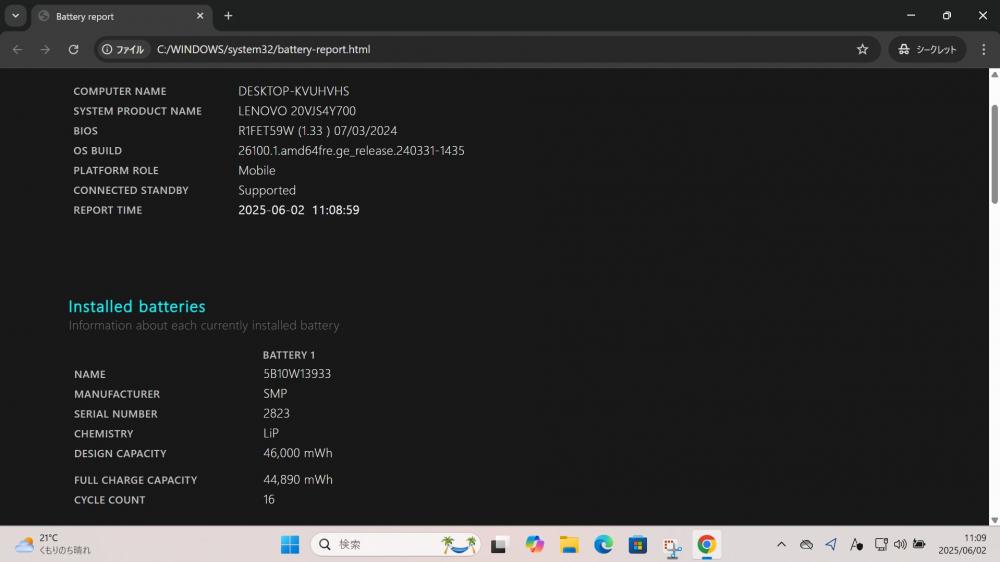Open the Windows Start menu
Screen dimensions: 1000x562
[x=290, y=544]
